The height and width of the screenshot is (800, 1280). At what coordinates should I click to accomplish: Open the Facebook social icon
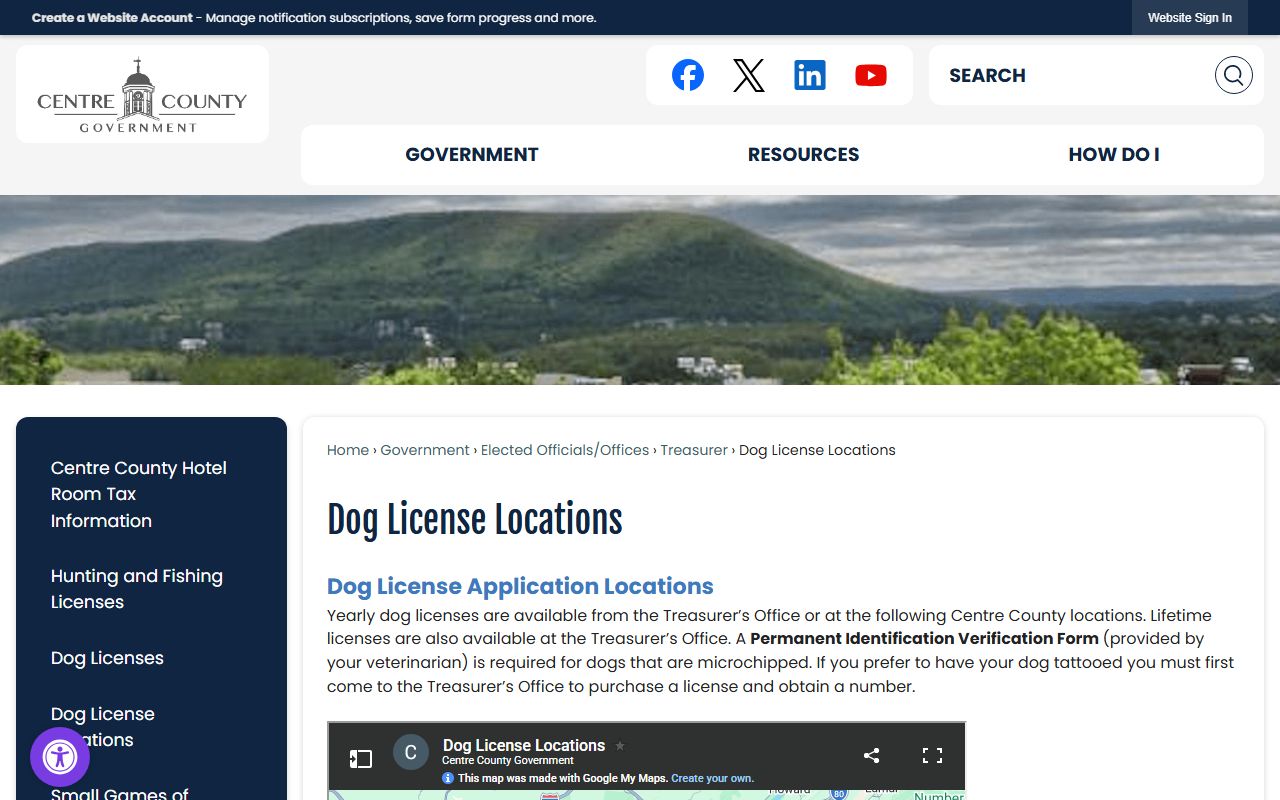pos(688,75)
